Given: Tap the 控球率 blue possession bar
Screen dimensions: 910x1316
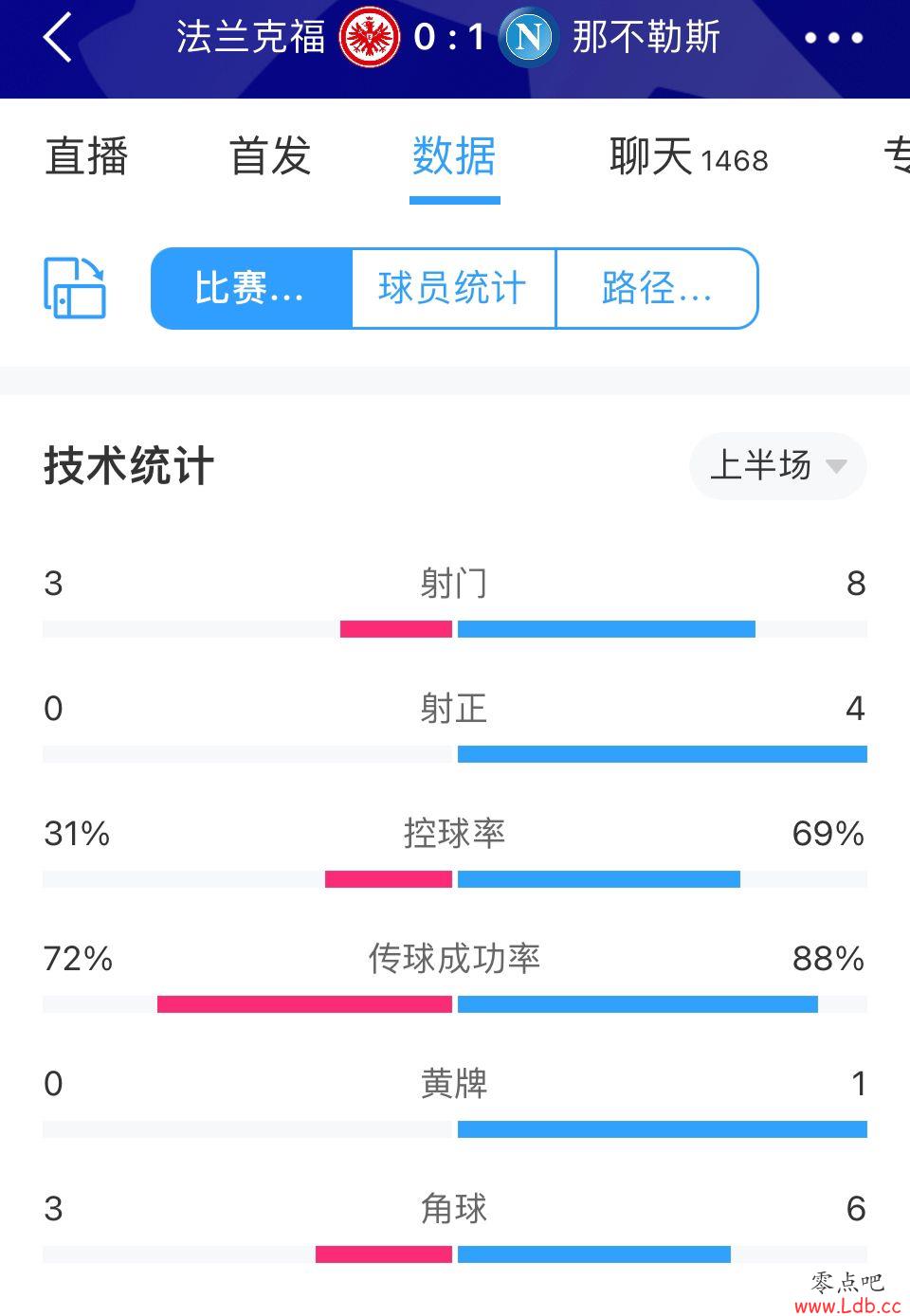Looking at the screenshot, I should [x=599, y=879].
